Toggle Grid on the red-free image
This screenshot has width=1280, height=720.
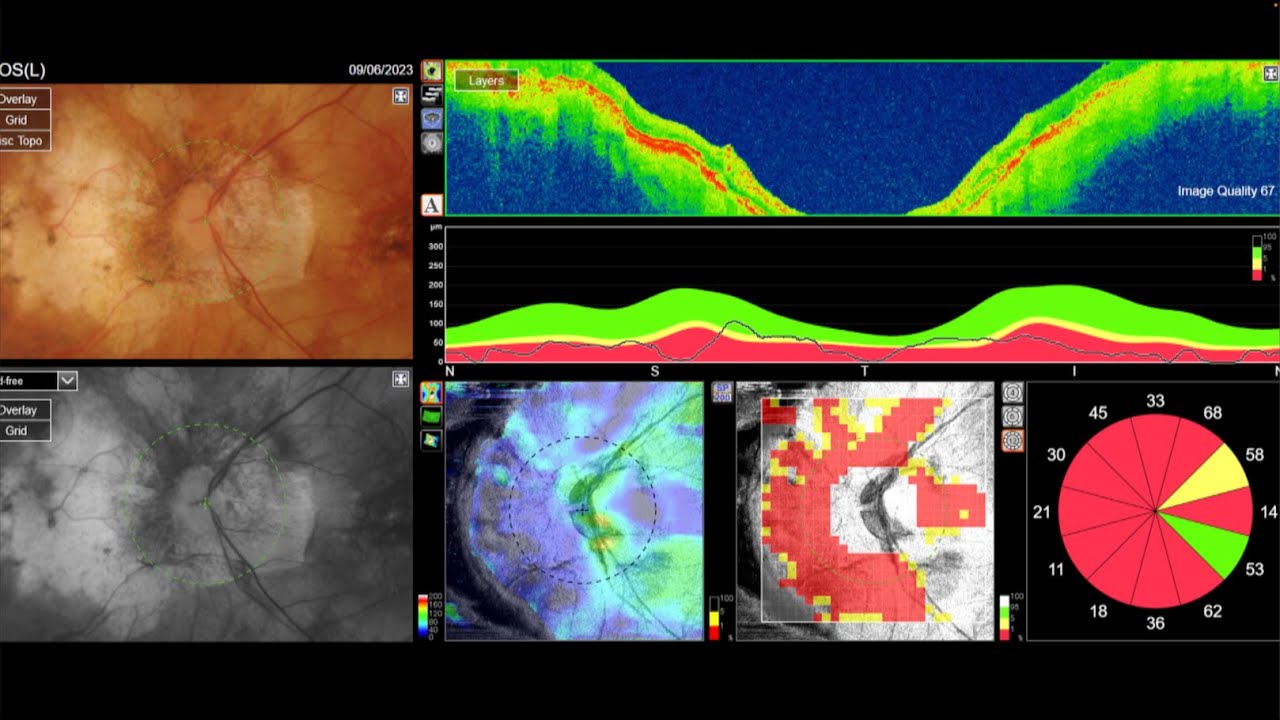(x=23, y=431)
